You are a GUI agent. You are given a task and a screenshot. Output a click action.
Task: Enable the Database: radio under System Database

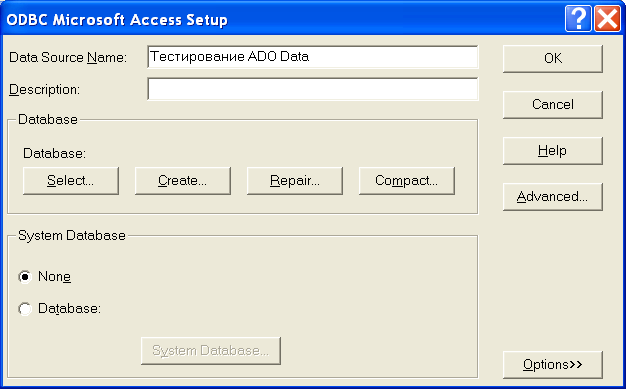(x=25, y=309)
